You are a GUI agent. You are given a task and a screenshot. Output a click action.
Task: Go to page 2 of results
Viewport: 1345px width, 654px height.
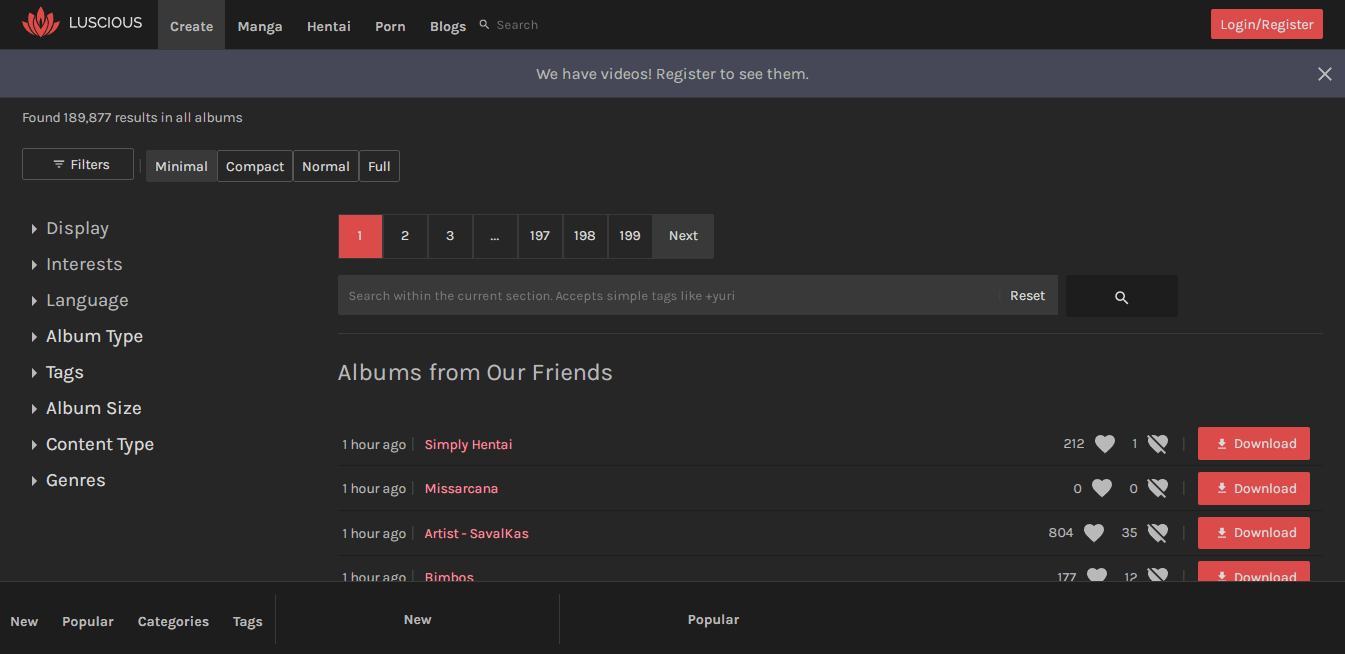405,236
